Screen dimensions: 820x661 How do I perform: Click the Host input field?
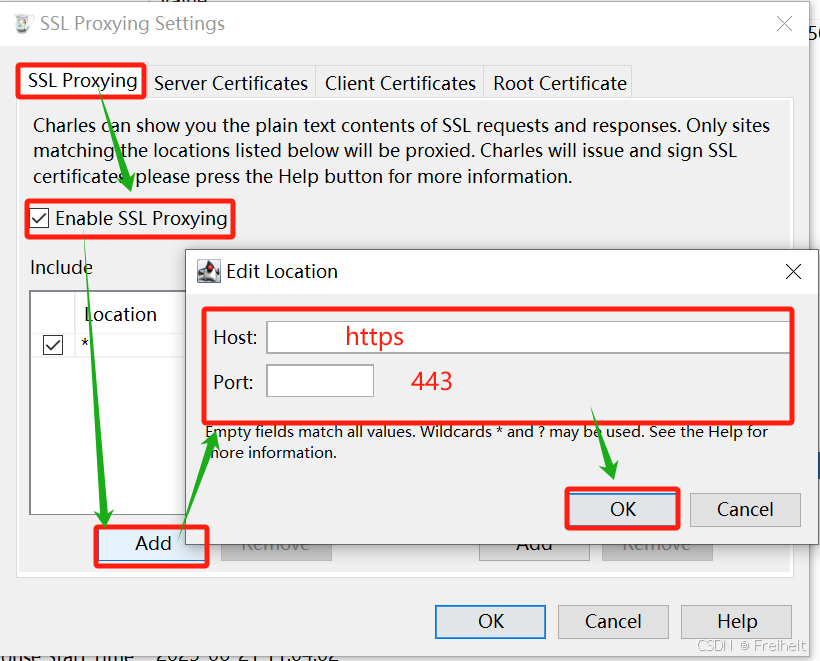point(528,337)
